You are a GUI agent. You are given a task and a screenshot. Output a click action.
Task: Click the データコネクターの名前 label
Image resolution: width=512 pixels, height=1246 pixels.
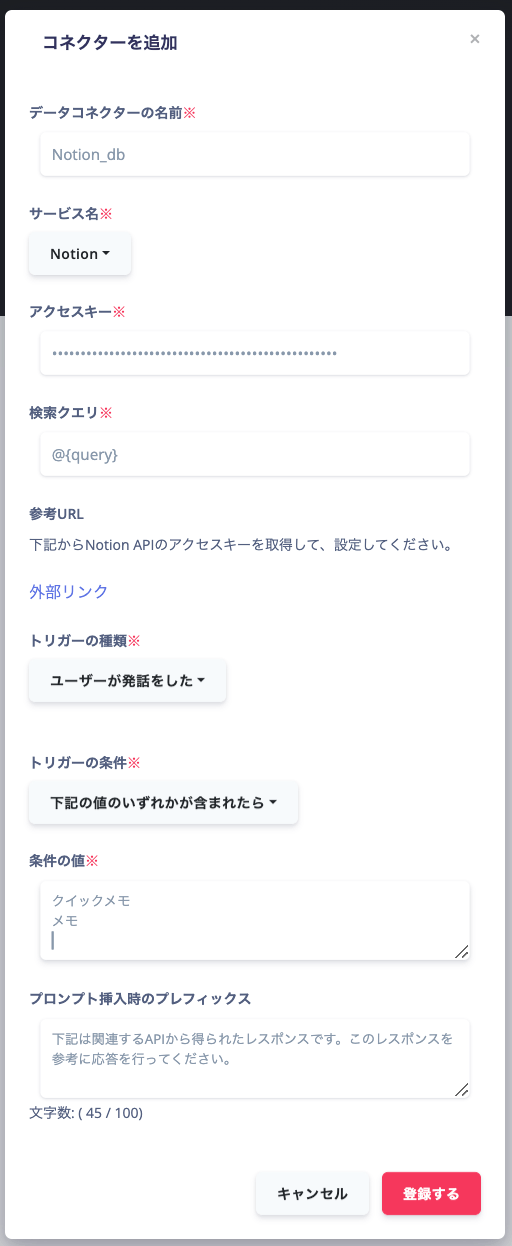[112, 113]
